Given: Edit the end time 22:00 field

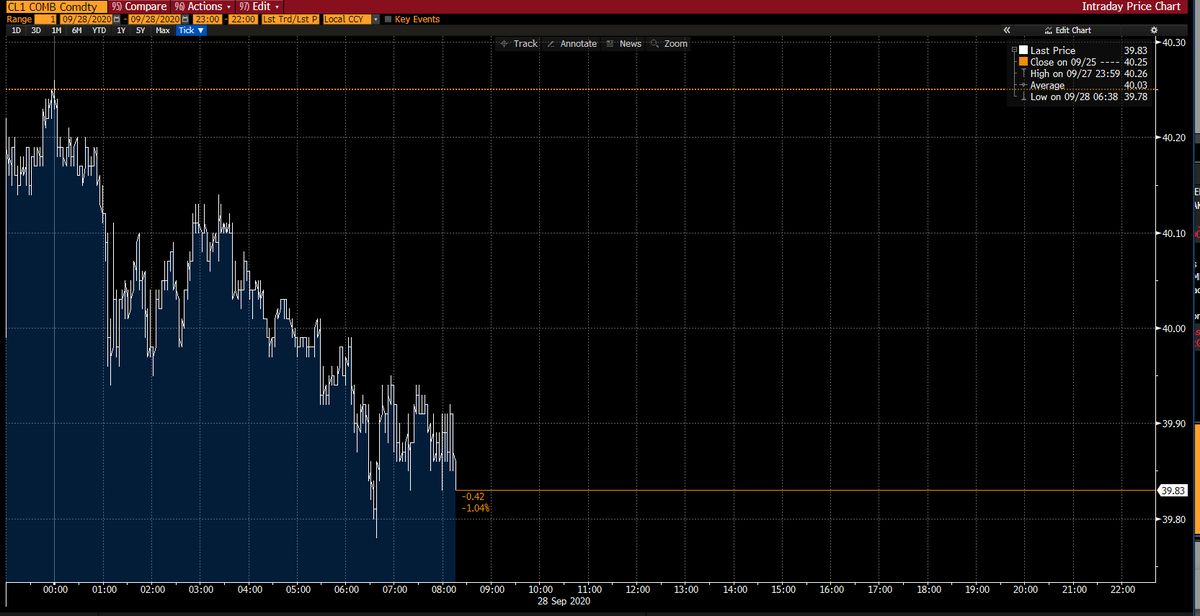Looking at the screenshot, I should pos(245,19).
